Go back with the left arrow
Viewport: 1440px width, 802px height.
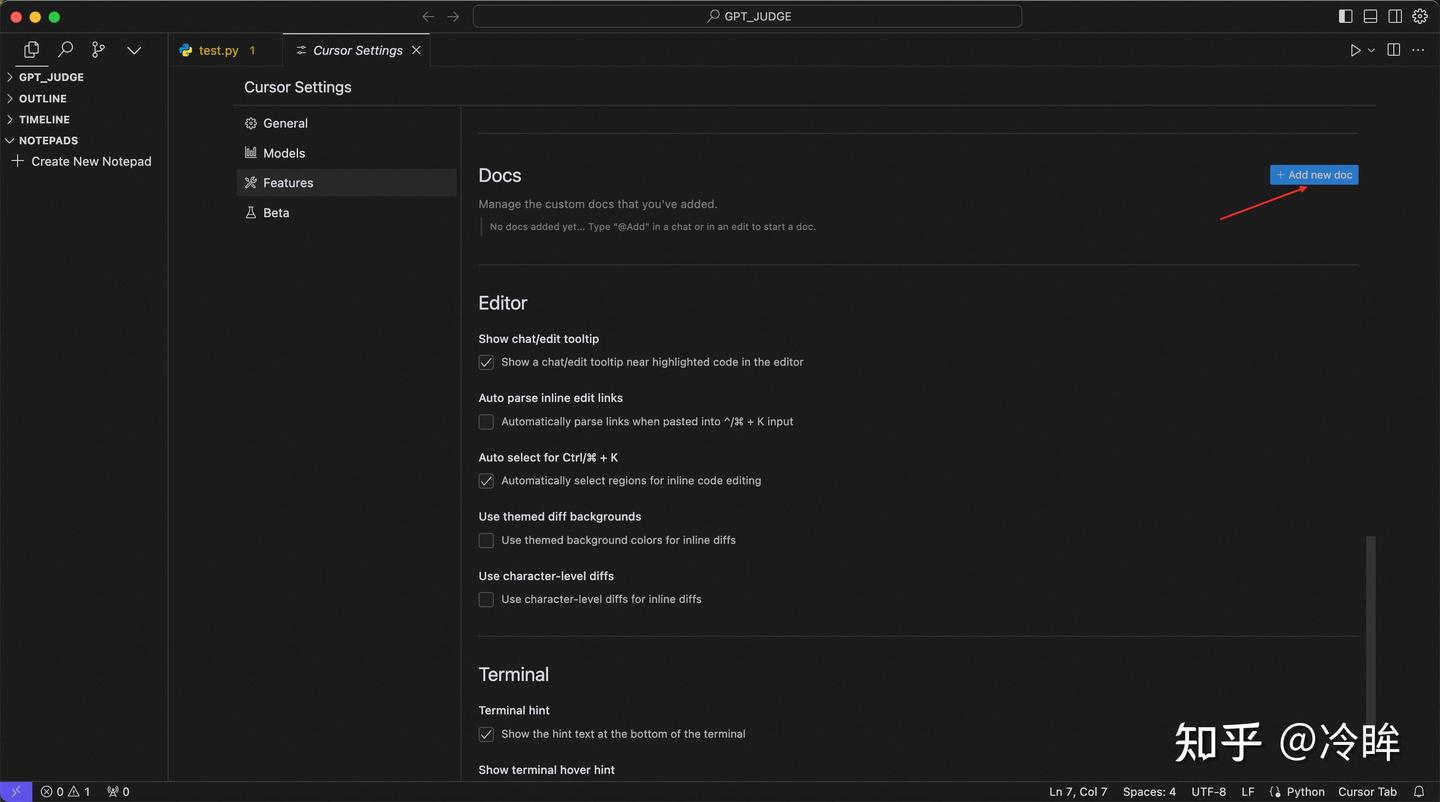[428, 16]
